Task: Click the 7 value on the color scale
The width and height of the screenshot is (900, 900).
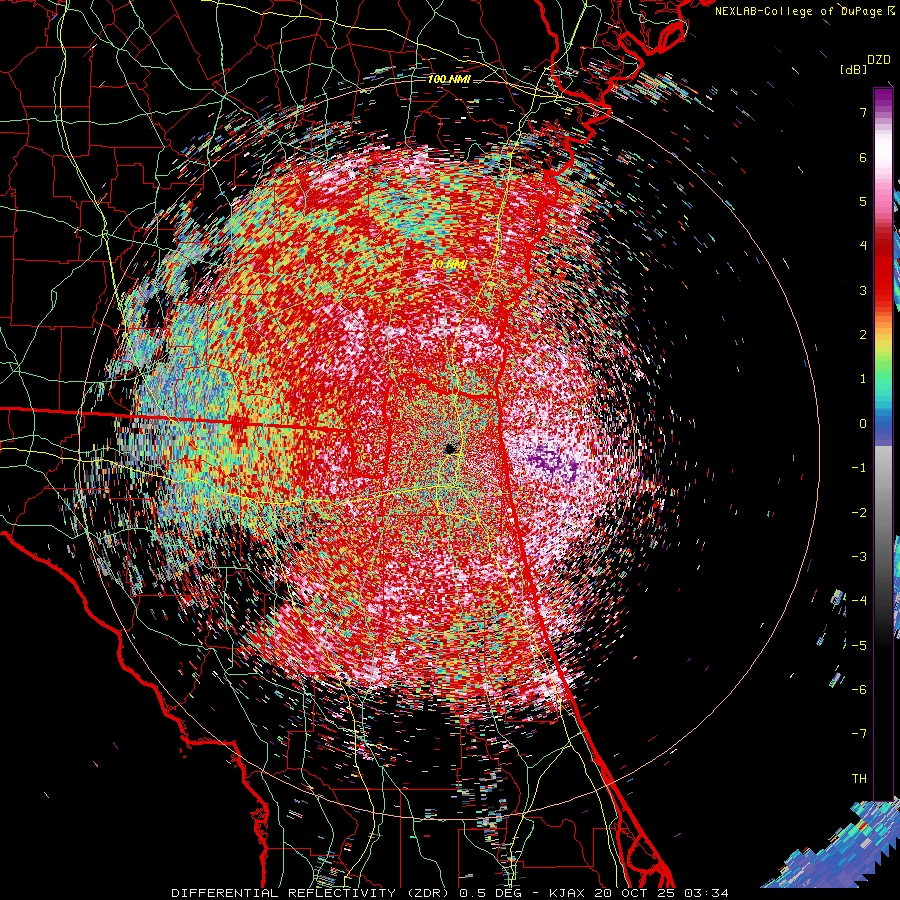Action: click(863, 112)
